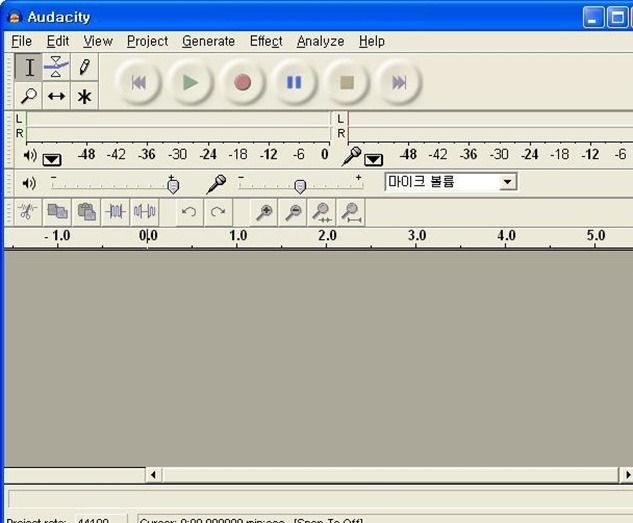Minimize the Audacity window
The height and width of the screenshot is (523, 633).
tap(593, 18)
